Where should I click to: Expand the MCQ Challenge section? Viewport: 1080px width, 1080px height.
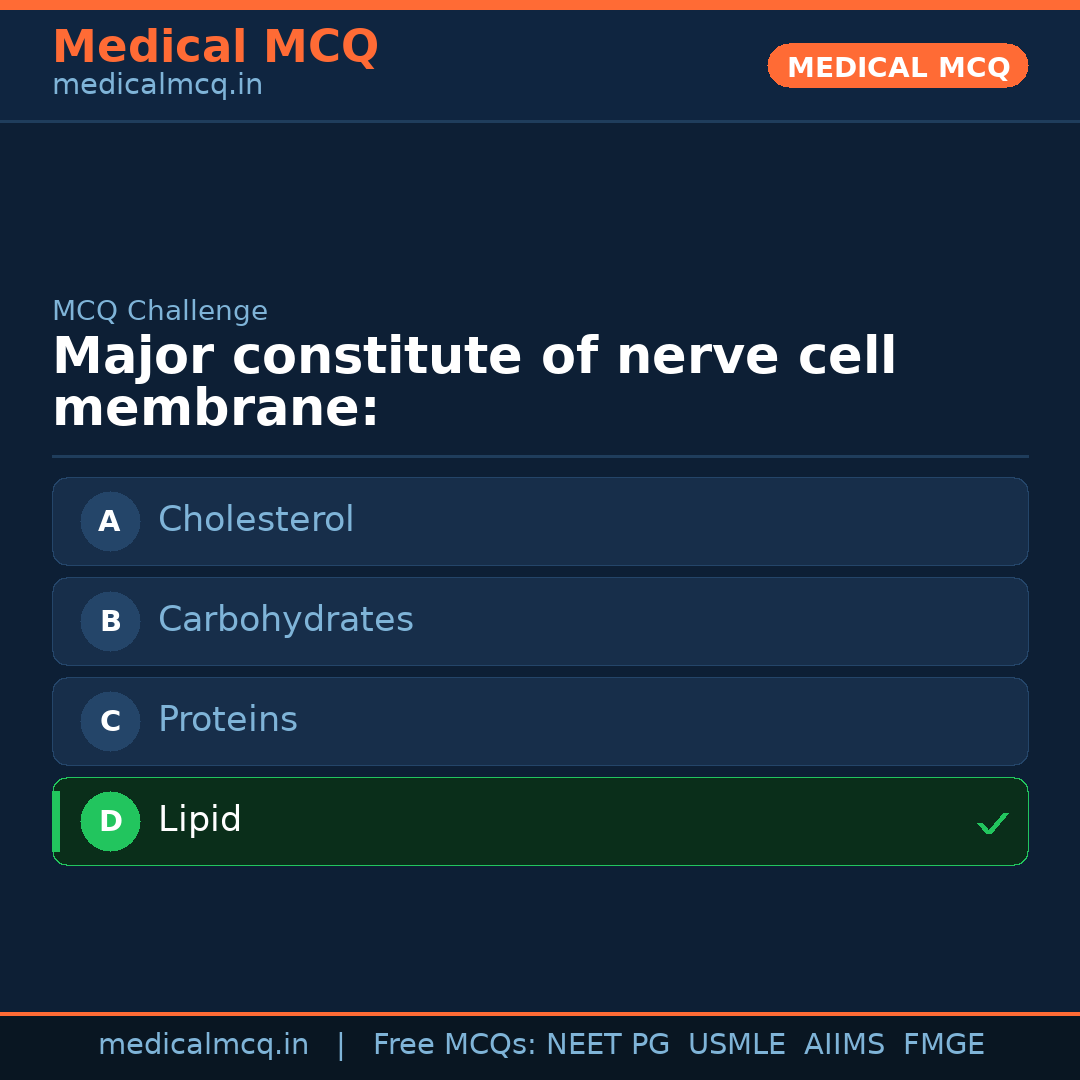click(x=160, y=311)
